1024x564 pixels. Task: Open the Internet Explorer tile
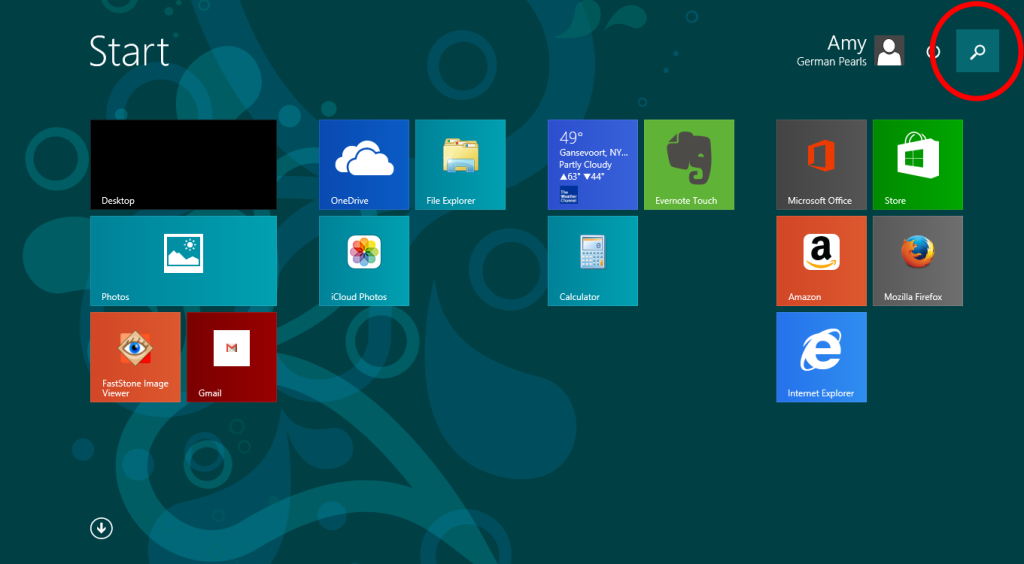coord(821,357)
